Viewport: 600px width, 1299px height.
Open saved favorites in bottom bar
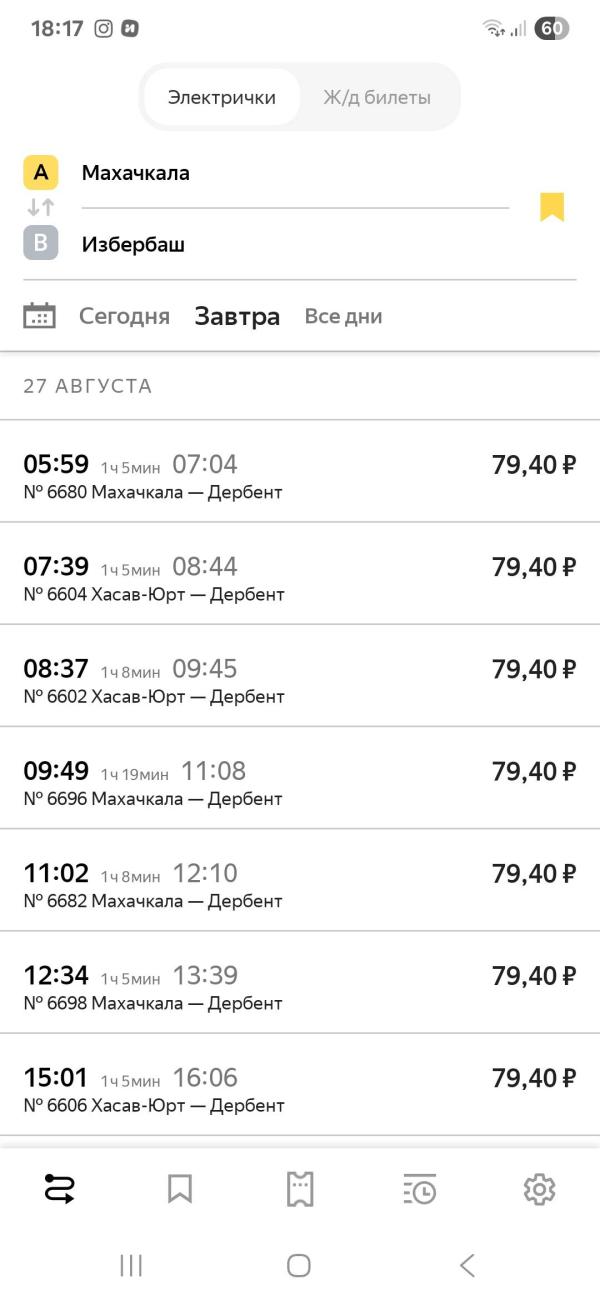point(180,1189)
